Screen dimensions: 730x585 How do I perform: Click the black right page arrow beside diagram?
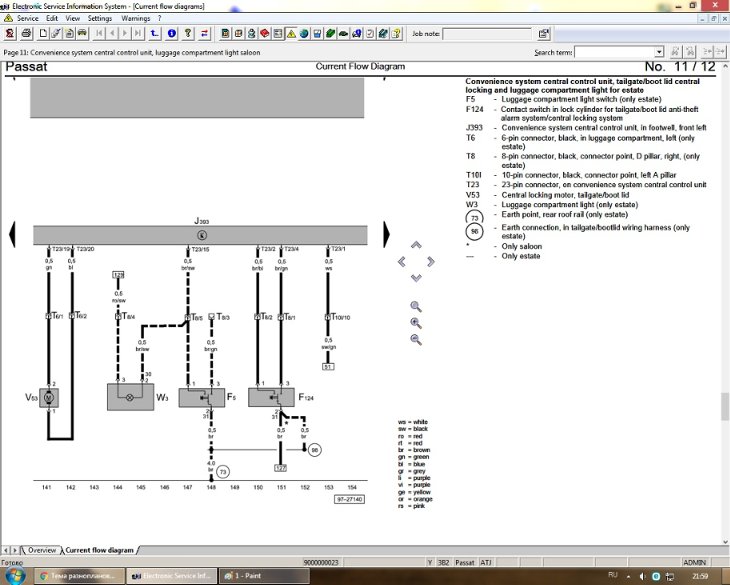coord(386,234)
